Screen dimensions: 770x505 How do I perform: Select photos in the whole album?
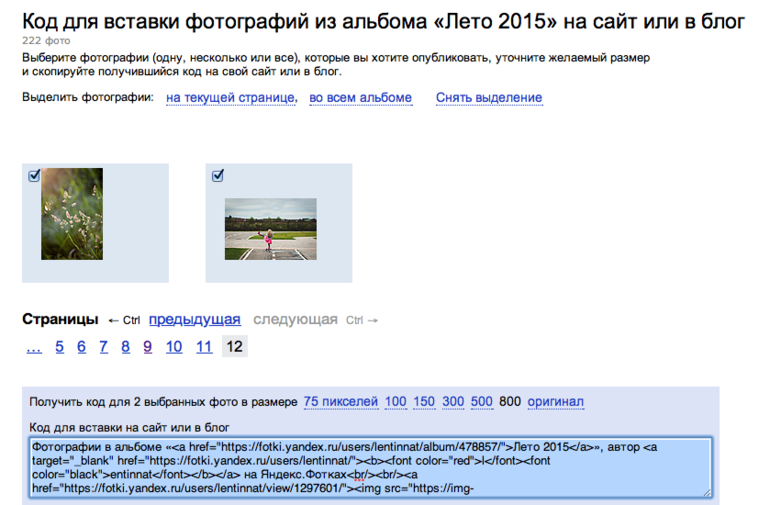point(360,98)
